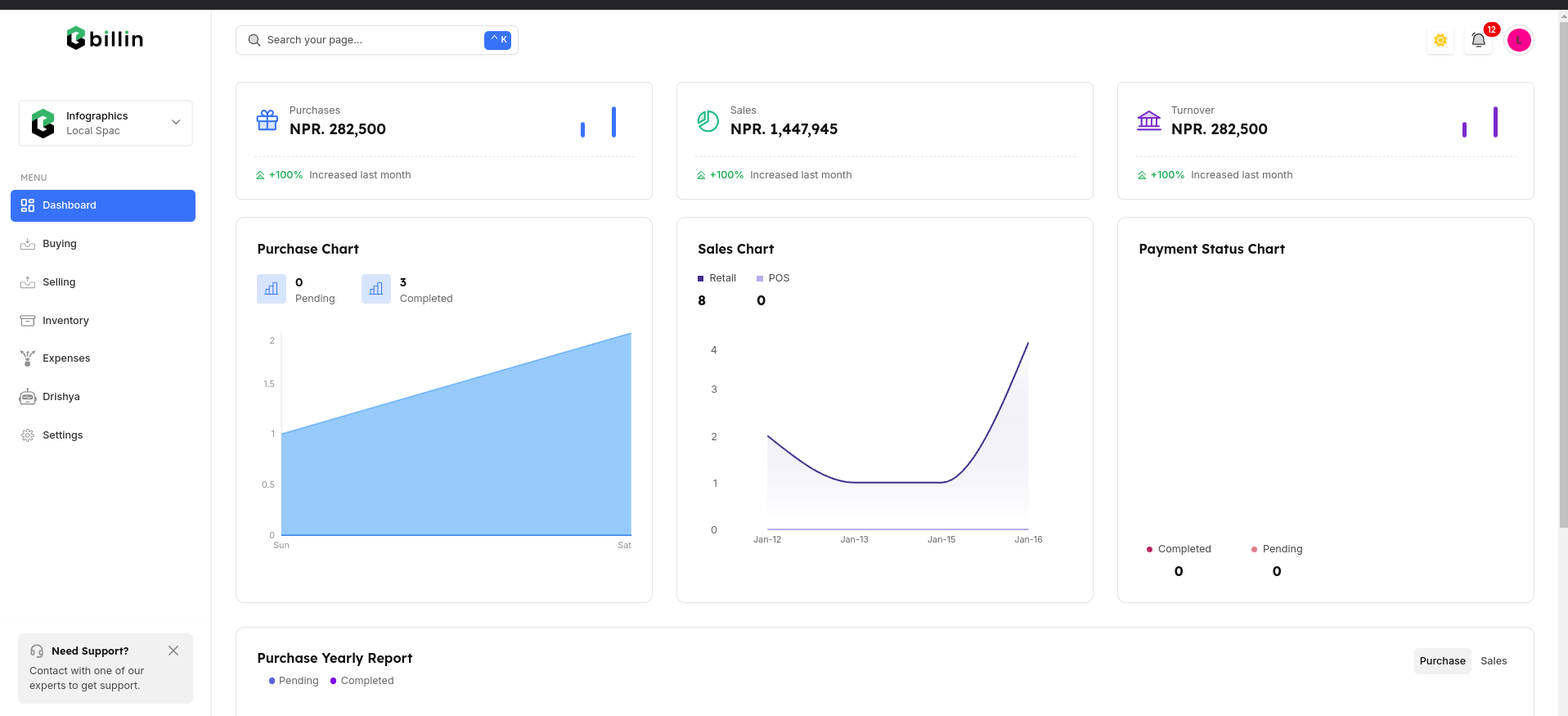1568x716 pixels.
Task: Go to Drishya in the sidebar
Action: tap(61, 397)
